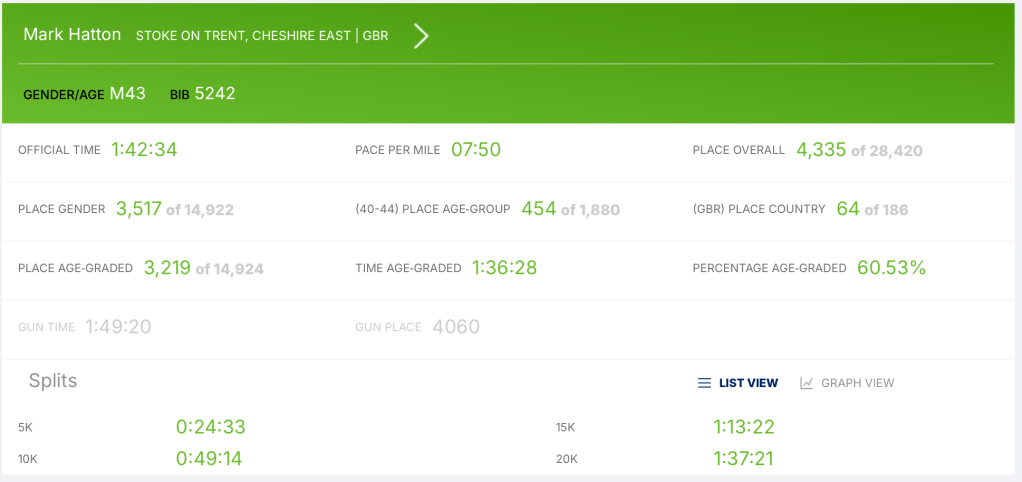Click the pace per mile value 07:50

click(x=476, y=150)
